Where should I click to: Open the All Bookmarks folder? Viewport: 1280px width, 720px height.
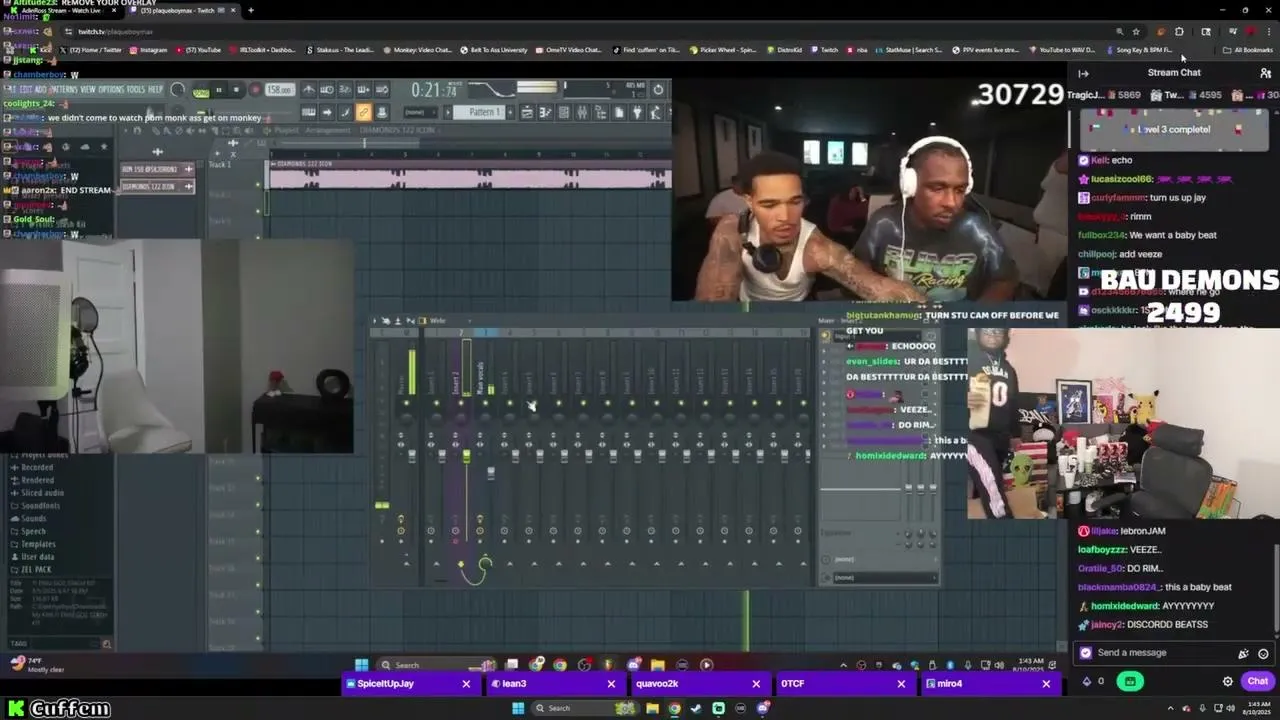tap(1247, 50)
